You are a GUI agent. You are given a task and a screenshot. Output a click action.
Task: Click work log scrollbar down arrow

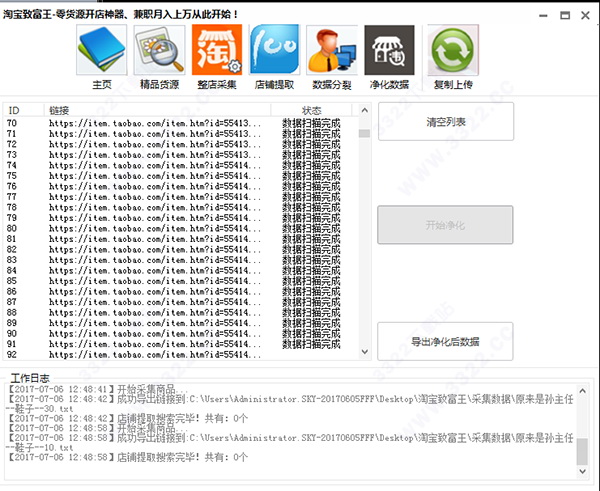tap(582, 471)
